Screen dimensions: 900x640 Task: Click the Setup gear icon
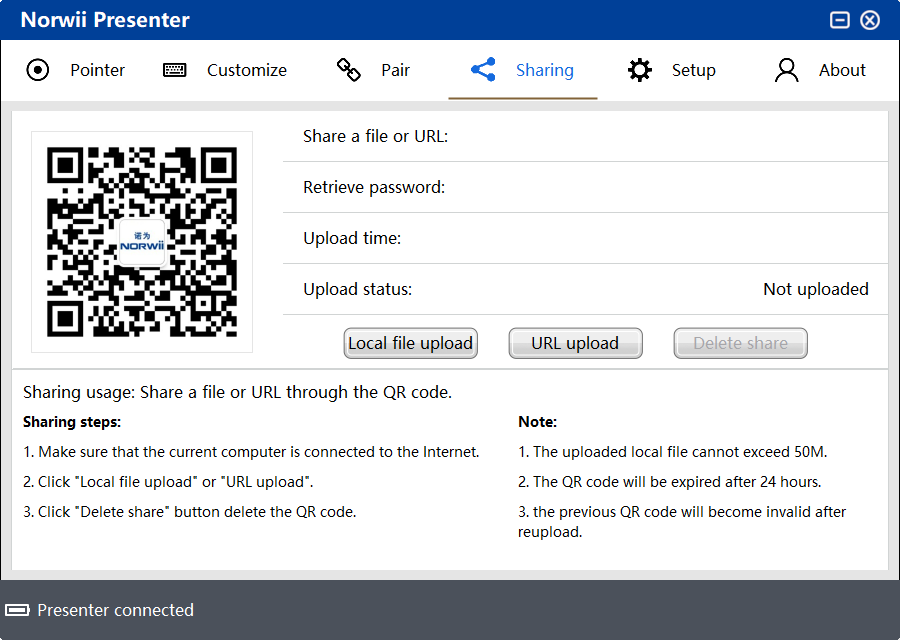coord(639,70)
